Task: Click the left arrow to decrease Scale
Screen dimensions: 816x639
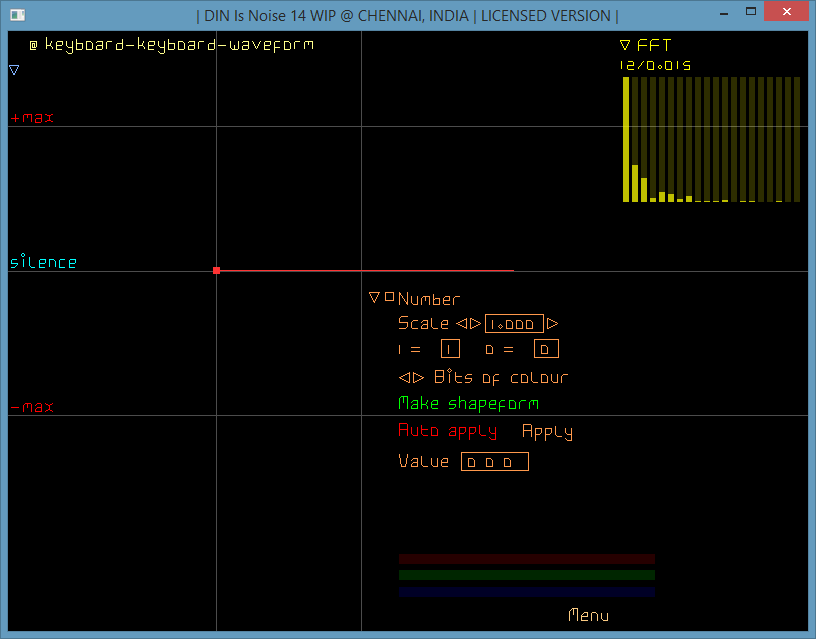Action: pos(462,324)
